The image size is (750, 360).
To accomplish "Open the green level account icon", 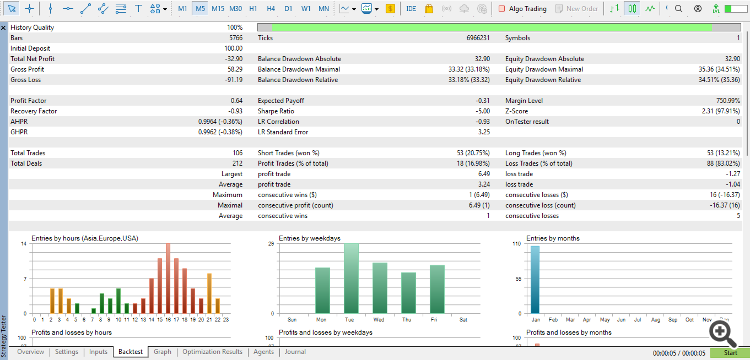I will coord(716,8).
